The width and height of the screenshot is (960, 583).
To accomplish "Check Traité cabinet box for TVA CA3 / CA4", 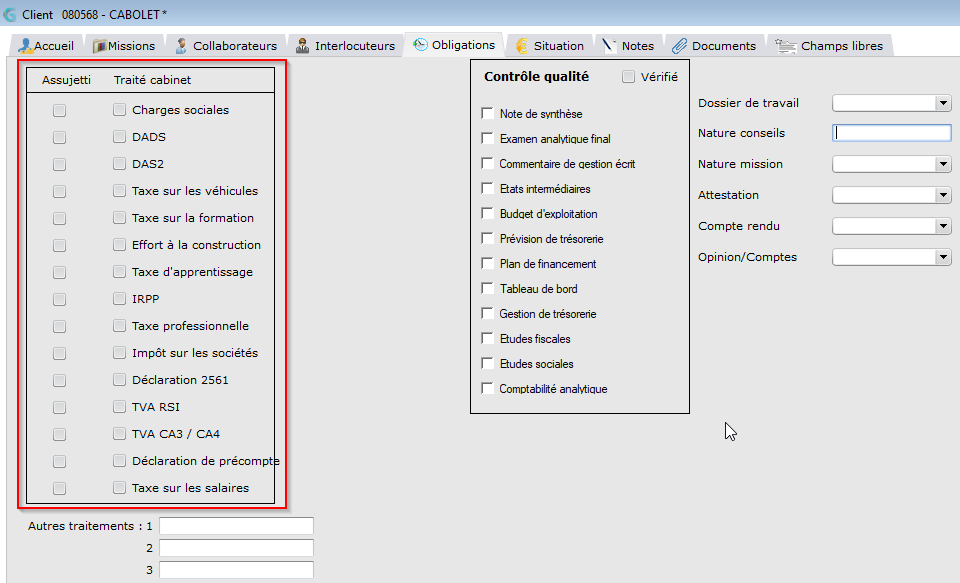I will [119, 434].
